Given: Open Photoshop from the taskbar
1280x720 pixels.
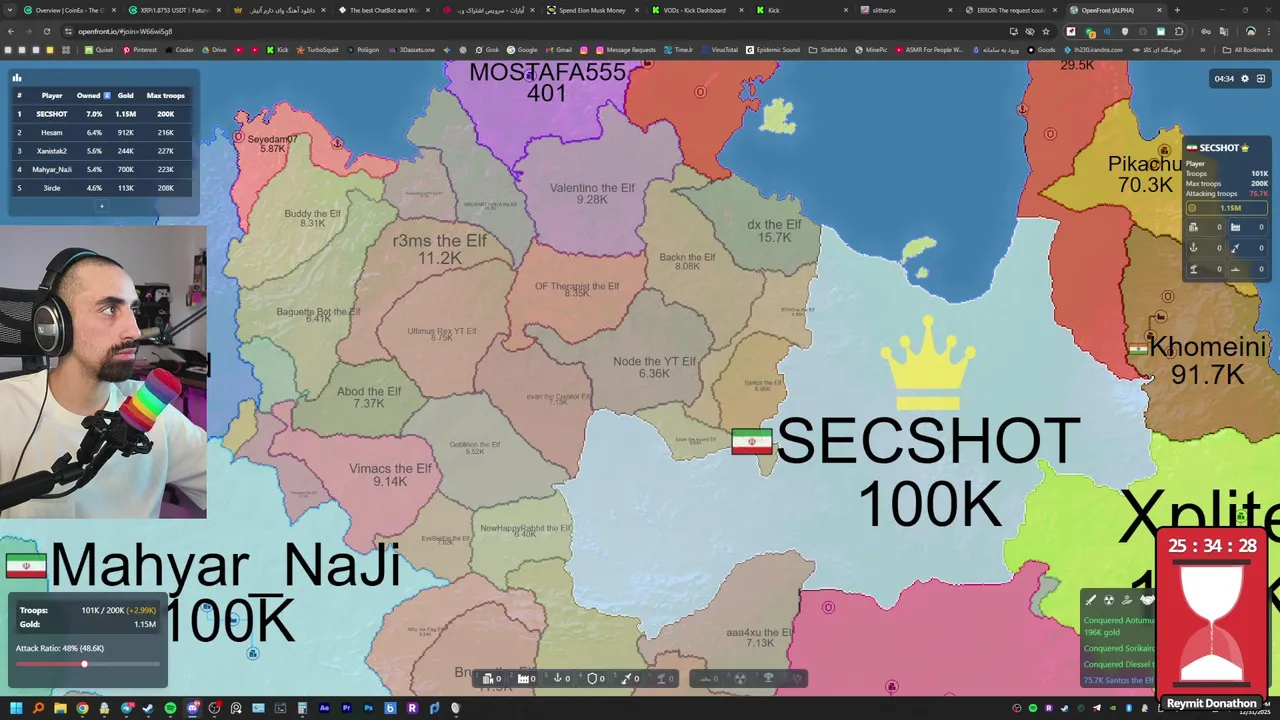Looking at the screenshot, I should (x=368, y=709).
